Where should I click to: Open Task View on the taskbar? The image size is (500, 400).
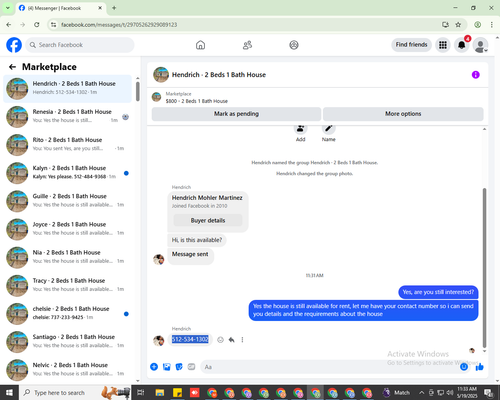tap(141, 393)
